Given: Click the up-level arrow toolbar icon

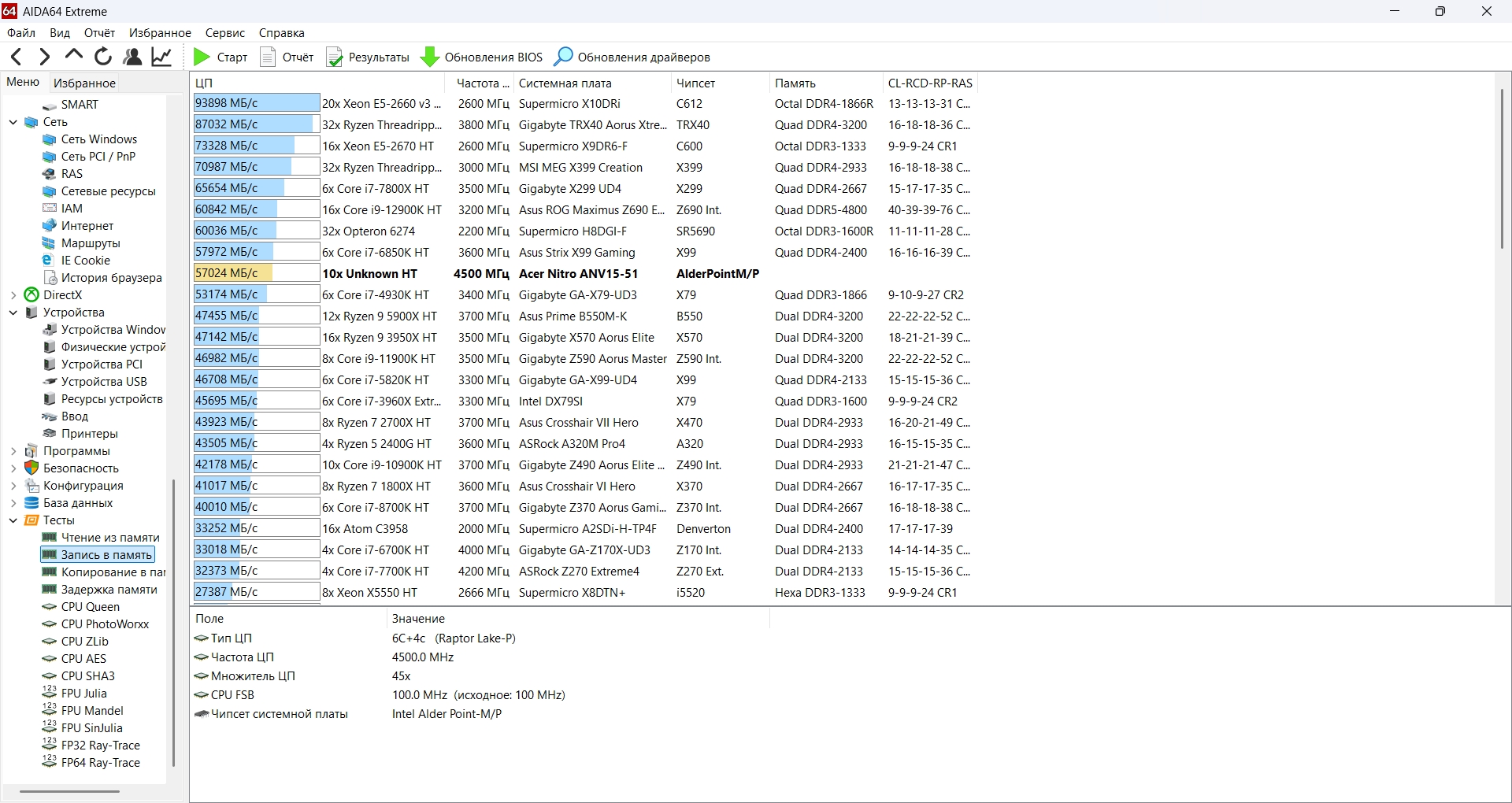Looking at the screenshot, I should (x=74, y=55).
